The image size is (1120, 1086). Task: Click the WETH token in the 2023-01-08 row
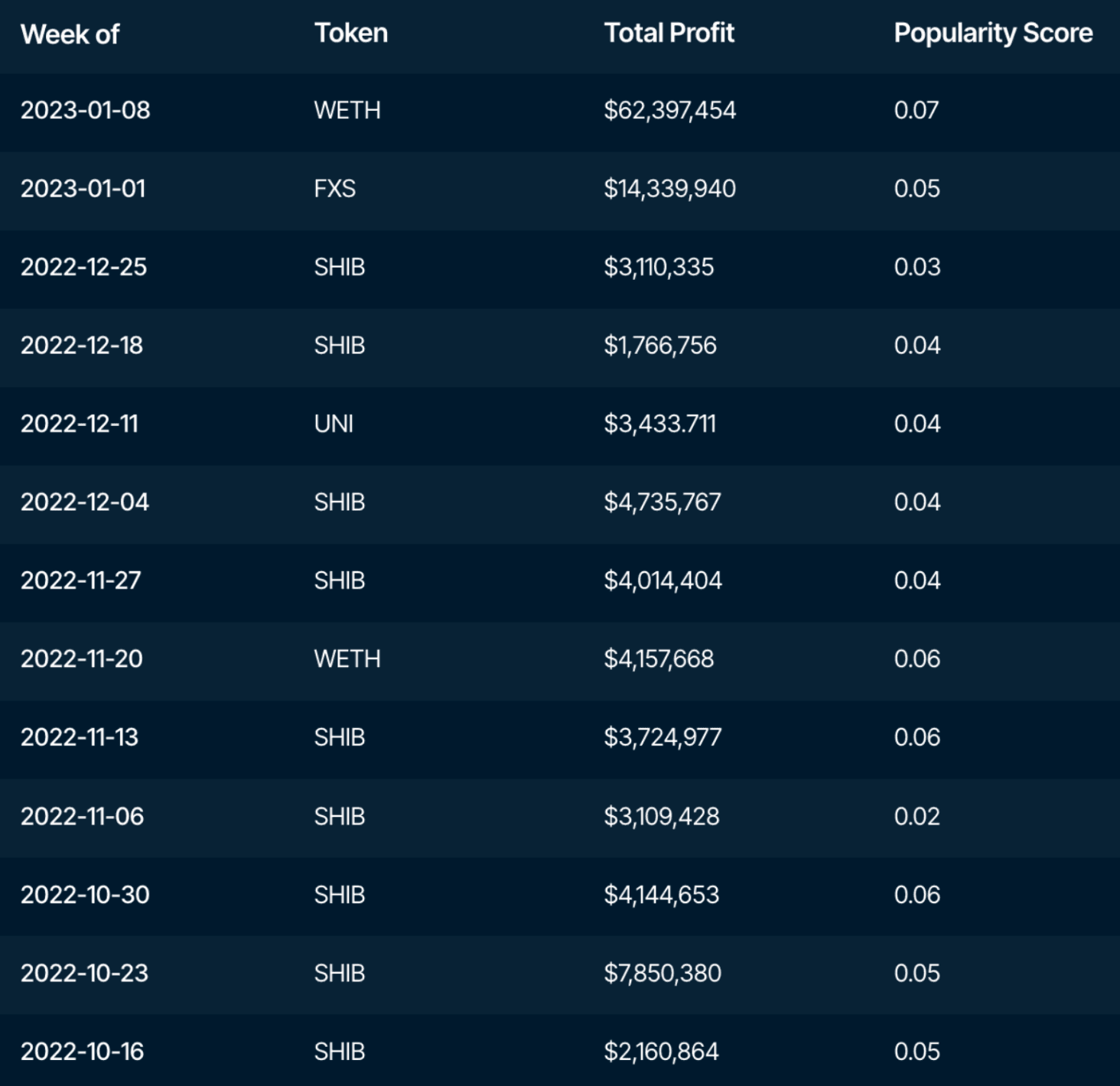[347, 110]
